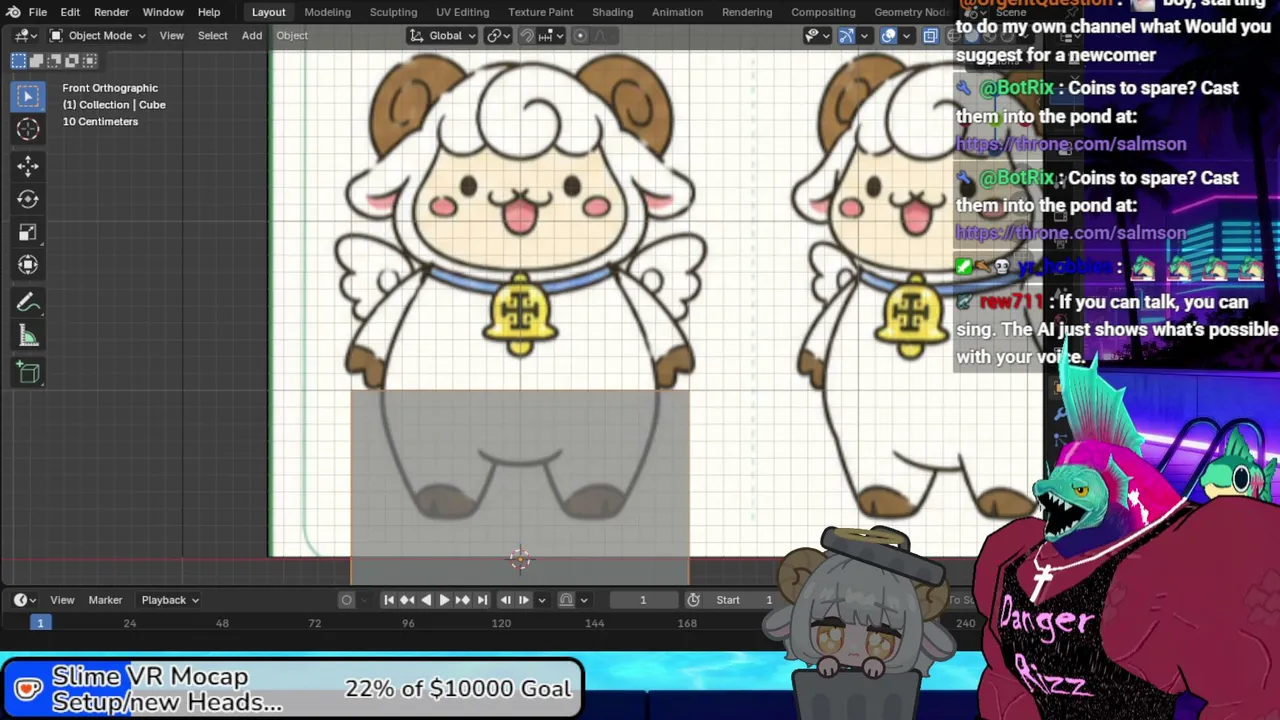
Task: Open the Object Mode dropdown
Action: coord(97,36)
